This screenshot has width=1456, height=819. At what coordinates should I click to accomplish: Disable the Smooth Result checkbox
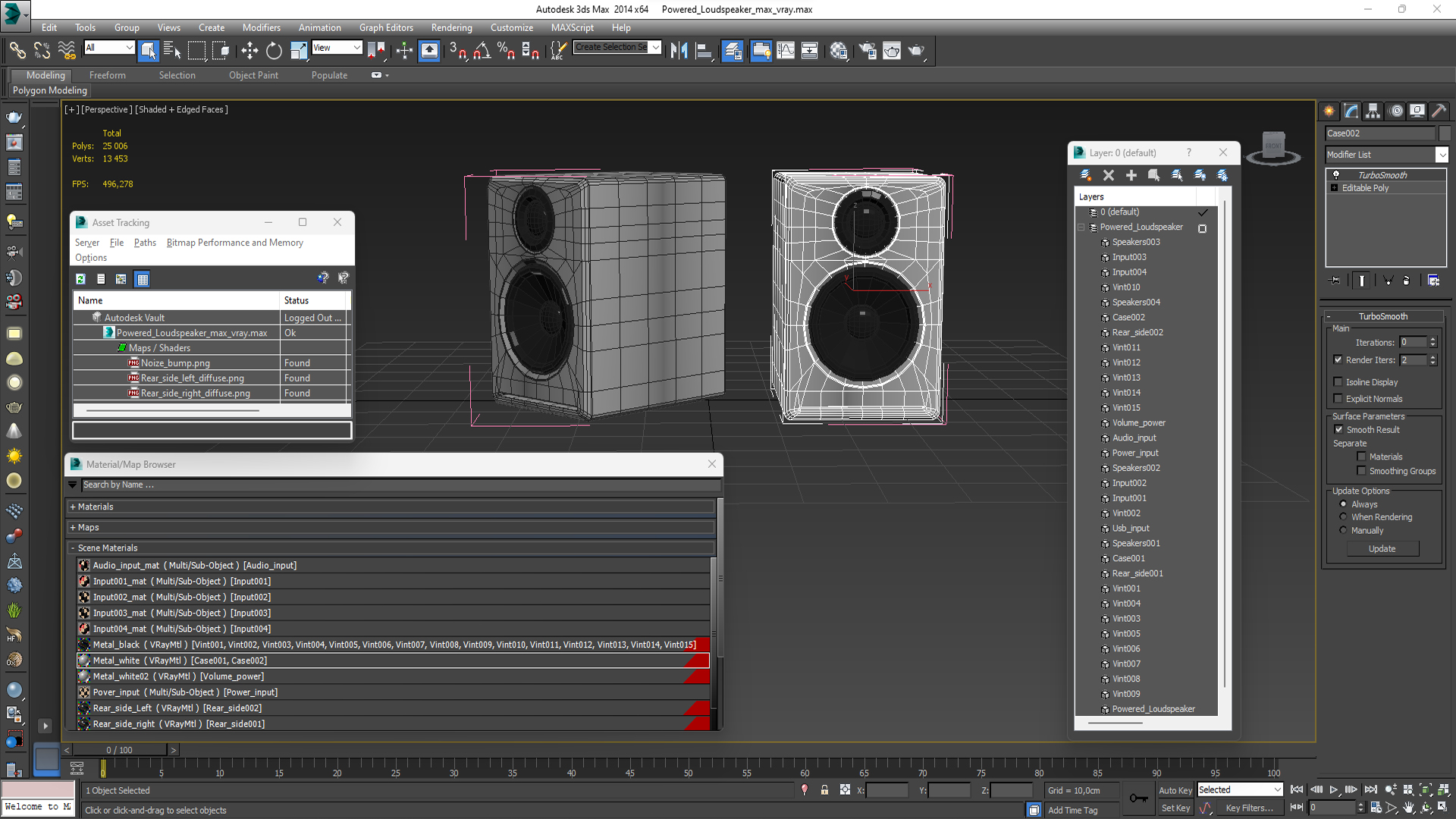click(1338, 430)
